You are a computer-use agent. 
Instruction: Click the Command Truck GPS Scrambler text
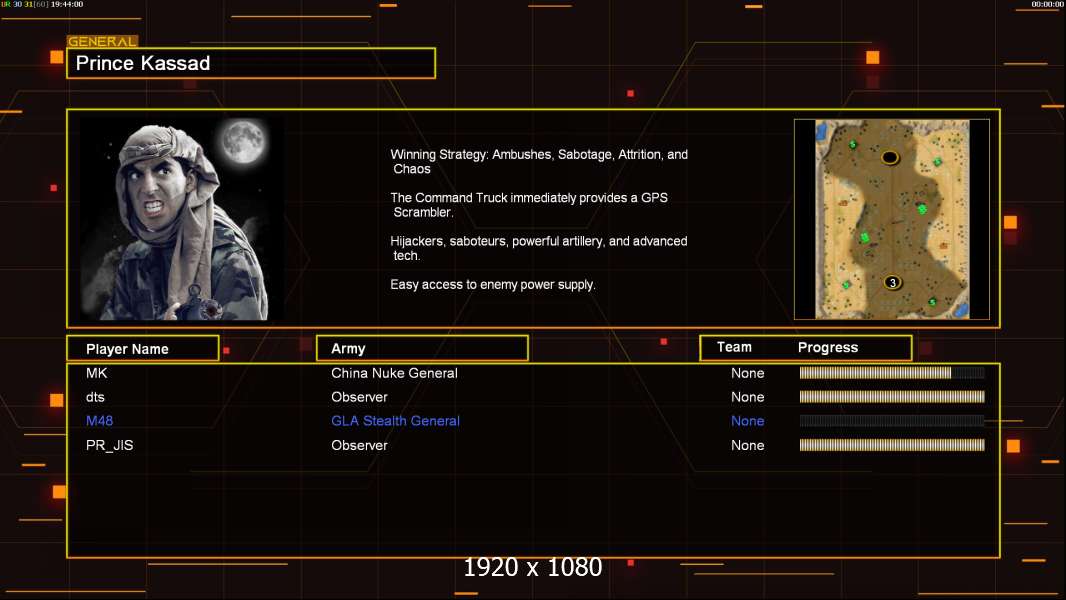point(529,205)
